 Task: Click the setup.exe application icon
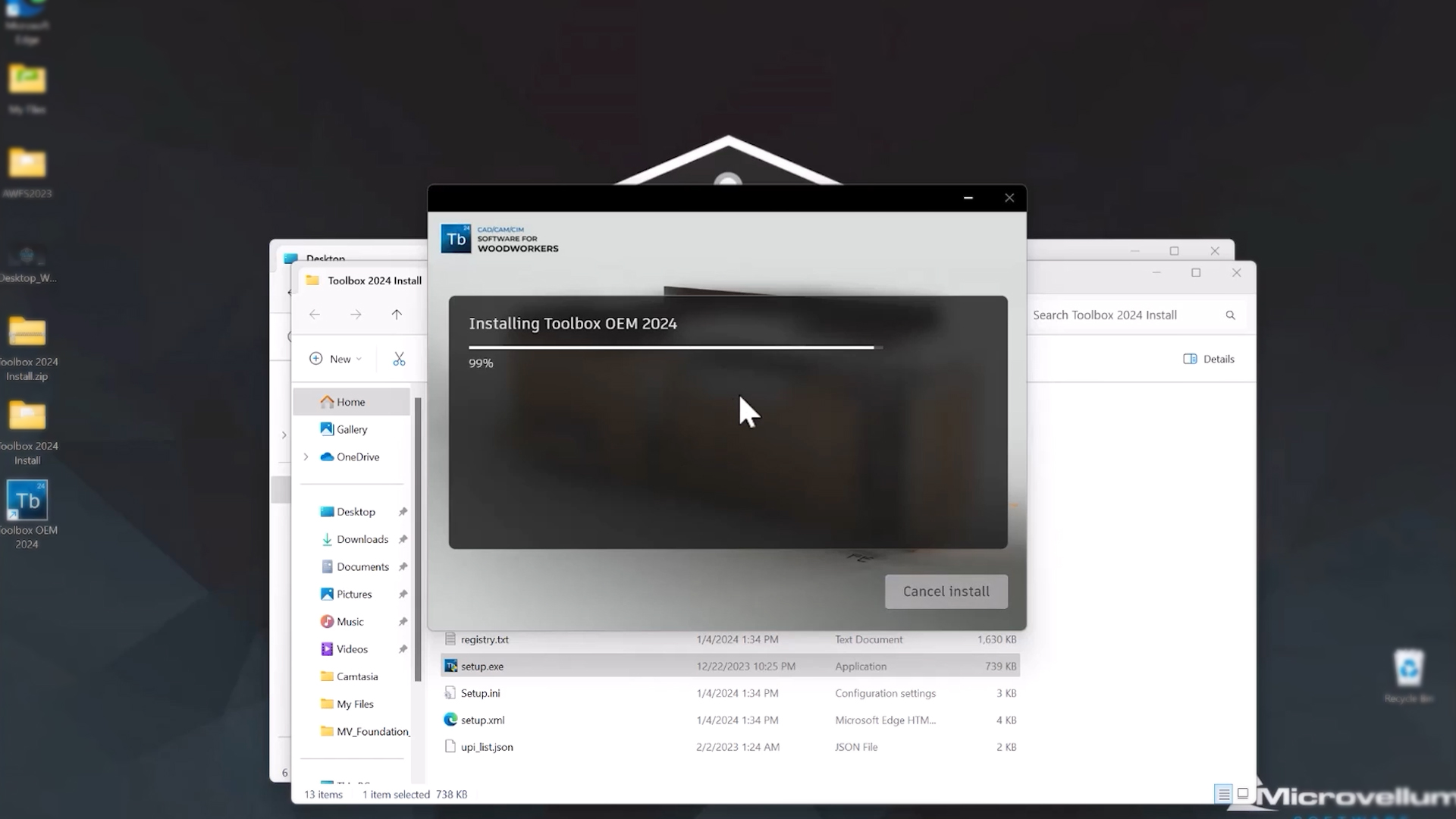(450, 666)
